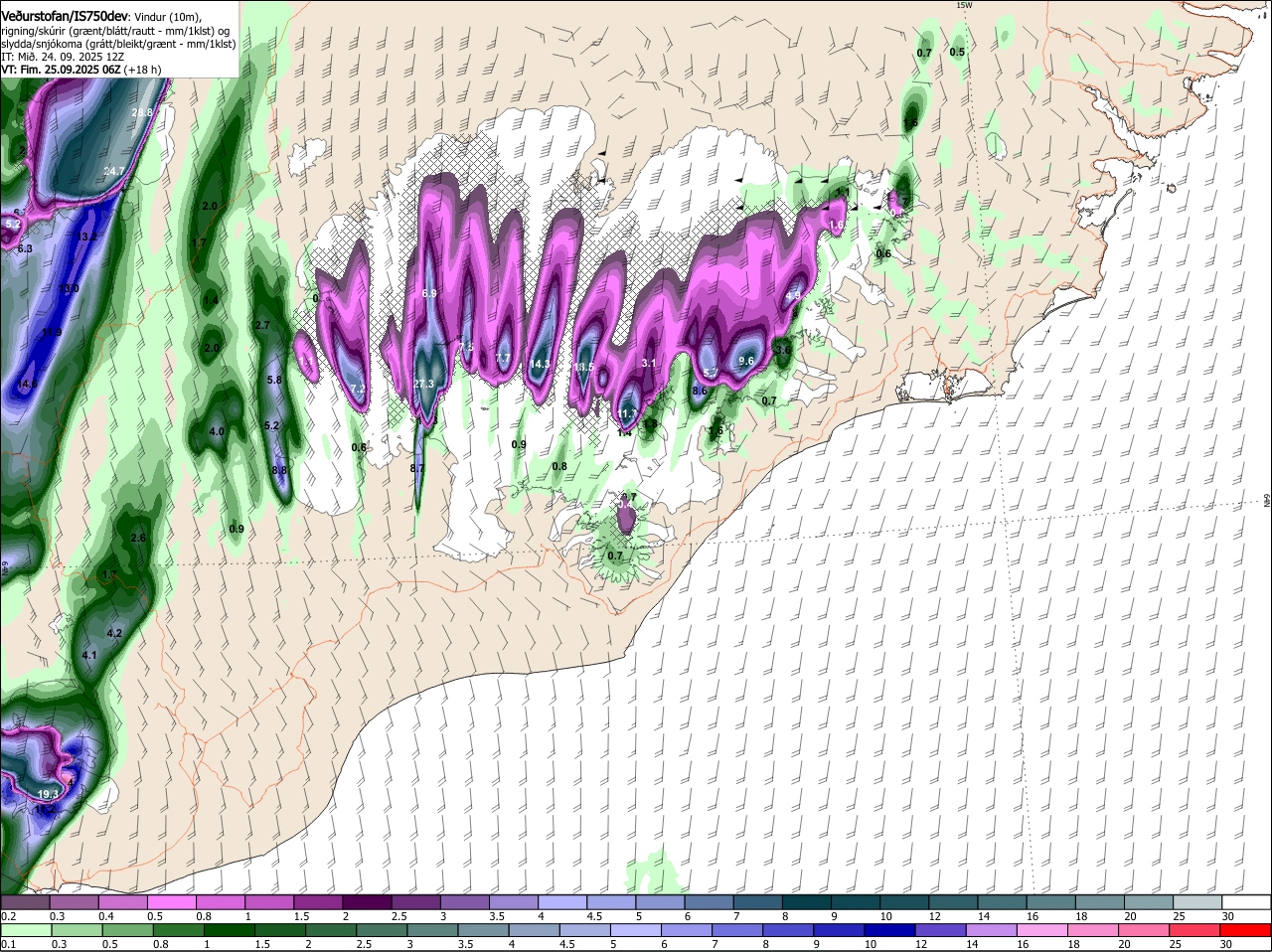This screenshot has height=952, width=1272.
Task: Click the dark green swatch between 1 and 1.5
Action: point(232,930)
